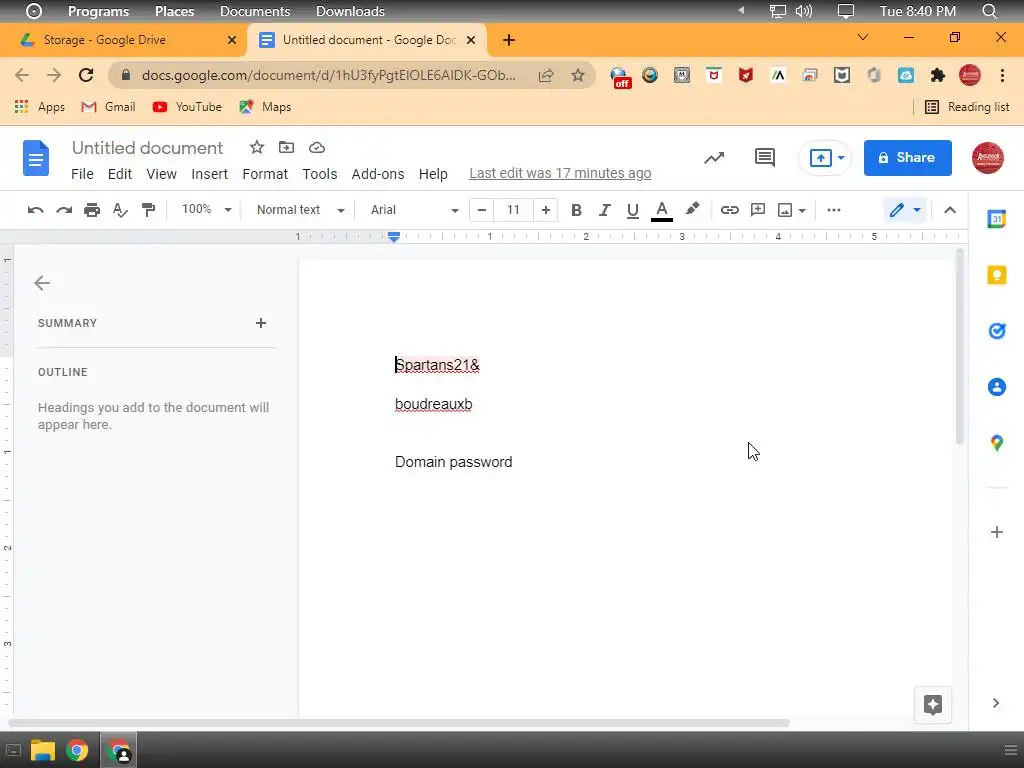
Task: Move the document with folder icon
Action: (x=286, y=148)
